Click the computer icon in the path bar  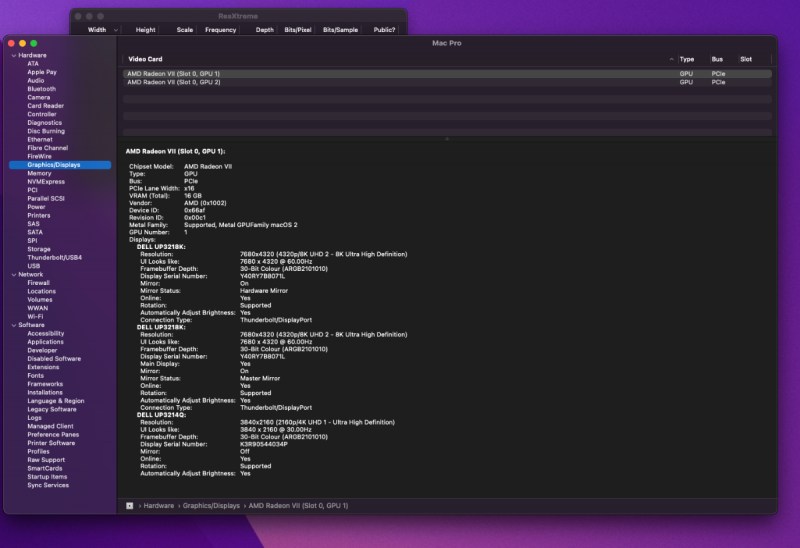(129, 506)
